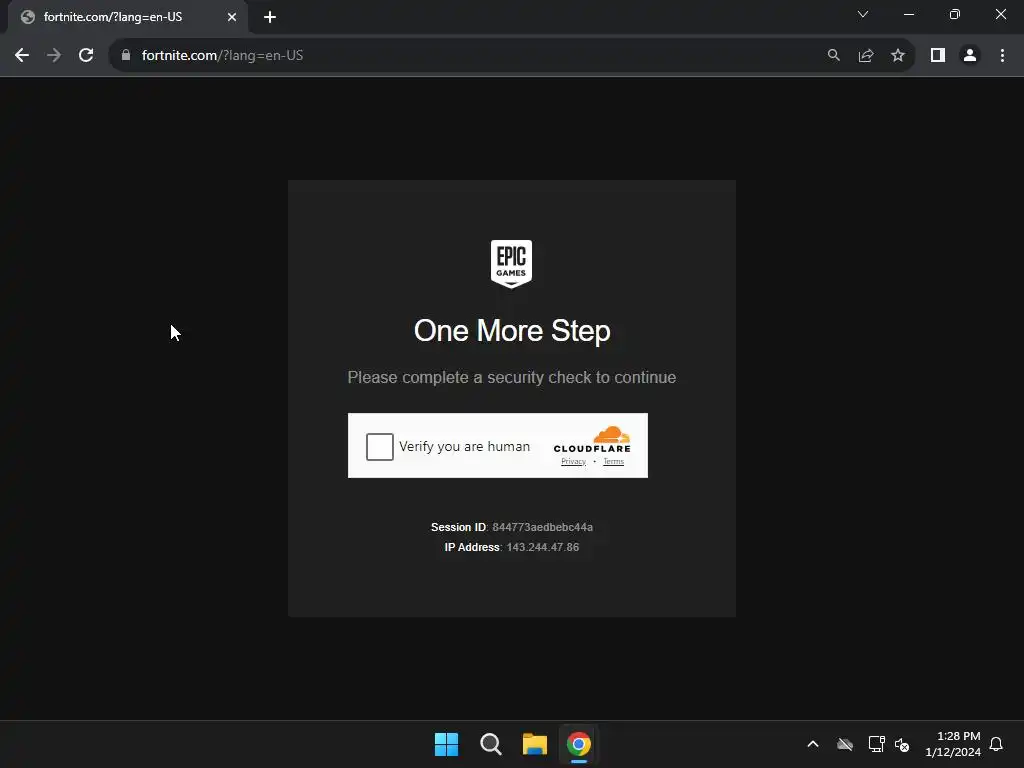This screenshot has width=1024, height=768.
Task: Open the Chrome profile menu
Action: [970, 56]
